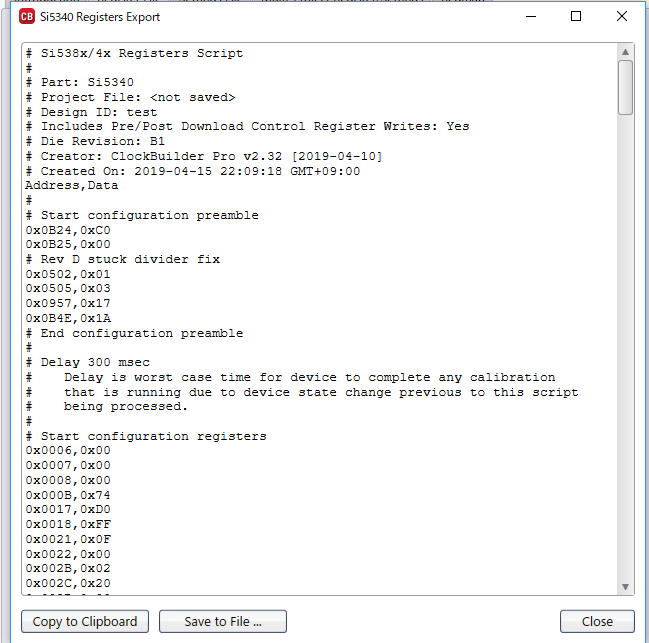Click the '0x0B25,0x00' register line
649x643 pixels.
click(68, 244)
